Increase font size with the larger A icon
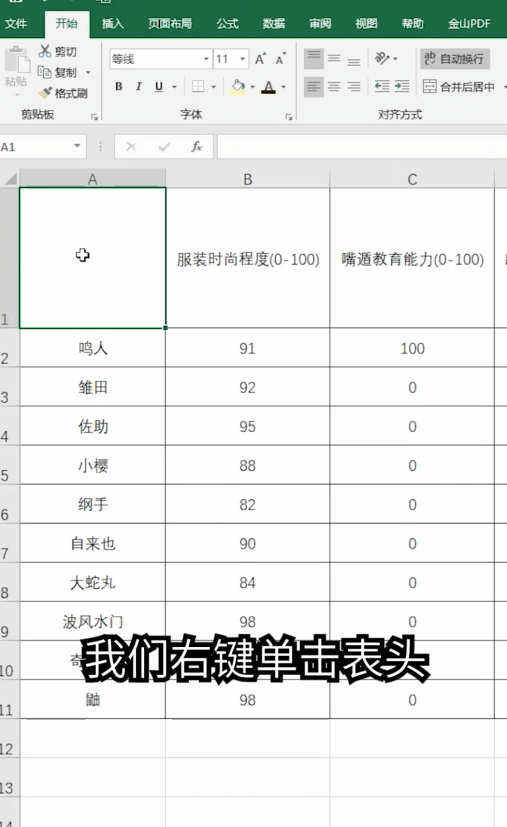This screenshot has height=827, width=507. (x=260, y=59)
